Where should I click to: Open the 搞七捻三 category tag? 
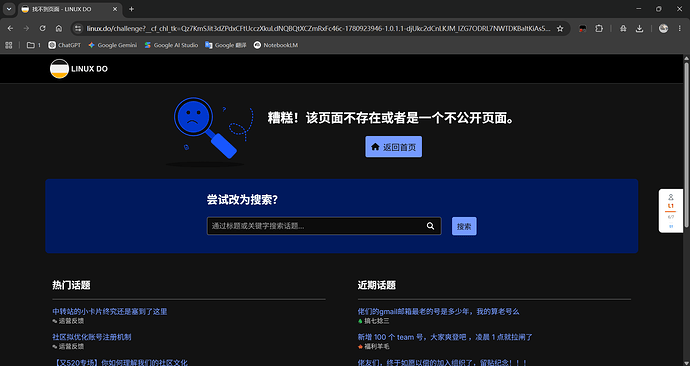pos(374,321)
